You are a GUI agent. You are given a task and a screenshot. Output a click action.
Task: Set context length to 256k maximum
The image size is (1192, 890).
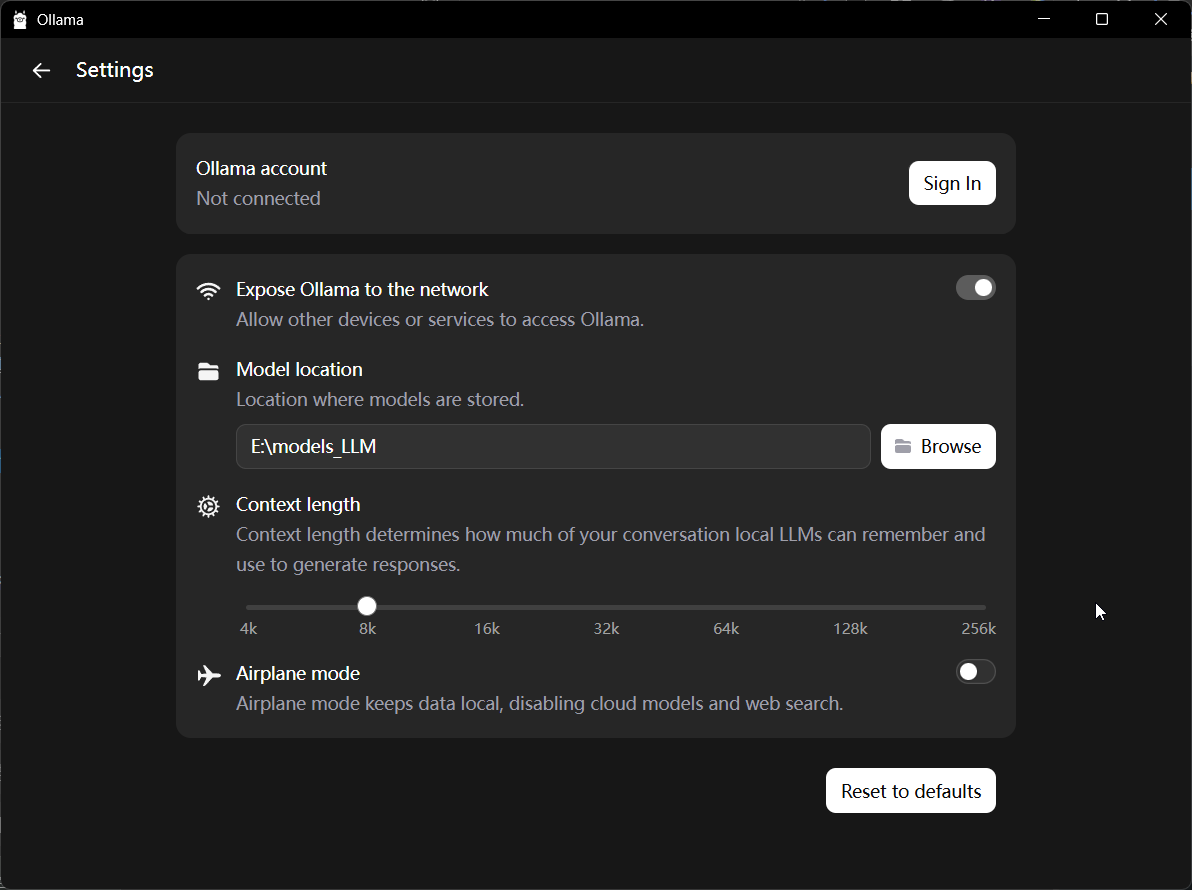pos(984,607)
